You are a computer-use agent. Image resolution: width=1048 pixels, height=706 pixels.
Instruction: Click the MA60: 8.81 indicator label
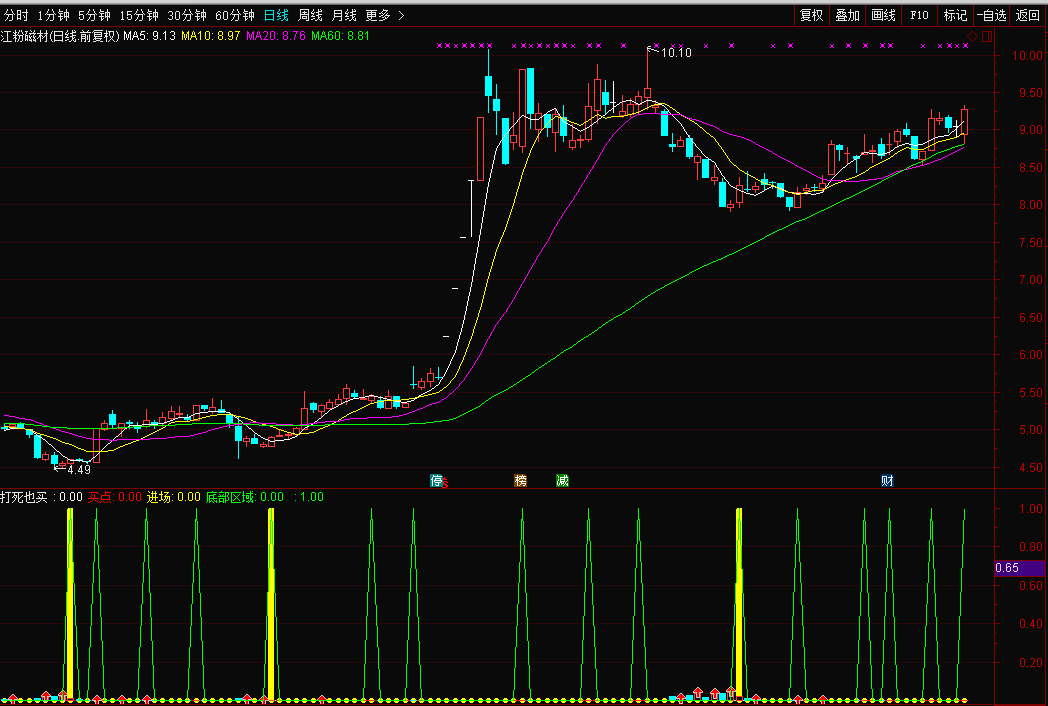click(x=340, y=36)
